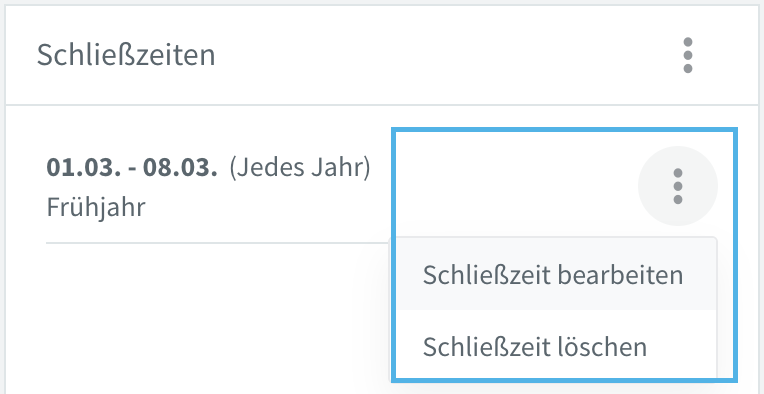Click the (Jedes Jahr) recurrence label
The height and width of the screenshot is (394, 764).
click(x=300, y=168)
